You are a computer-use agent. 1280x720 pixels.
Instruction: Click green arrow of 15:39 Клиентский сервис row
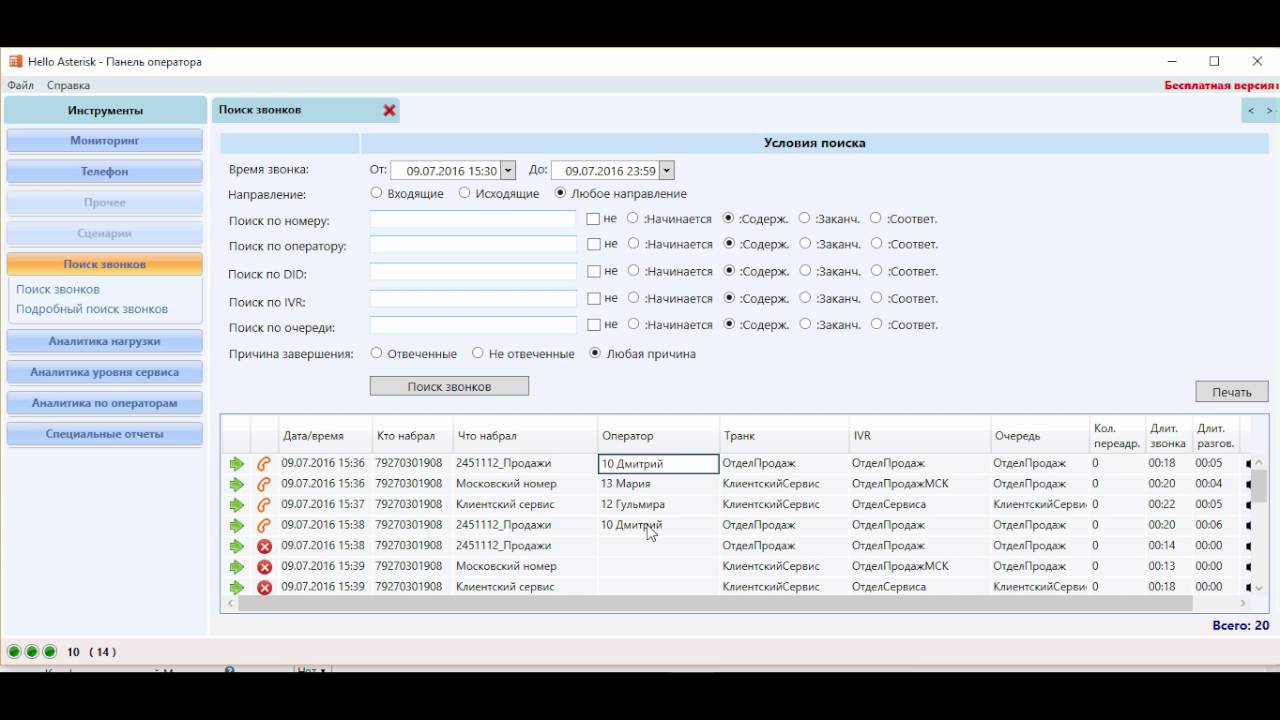[236, 587]
